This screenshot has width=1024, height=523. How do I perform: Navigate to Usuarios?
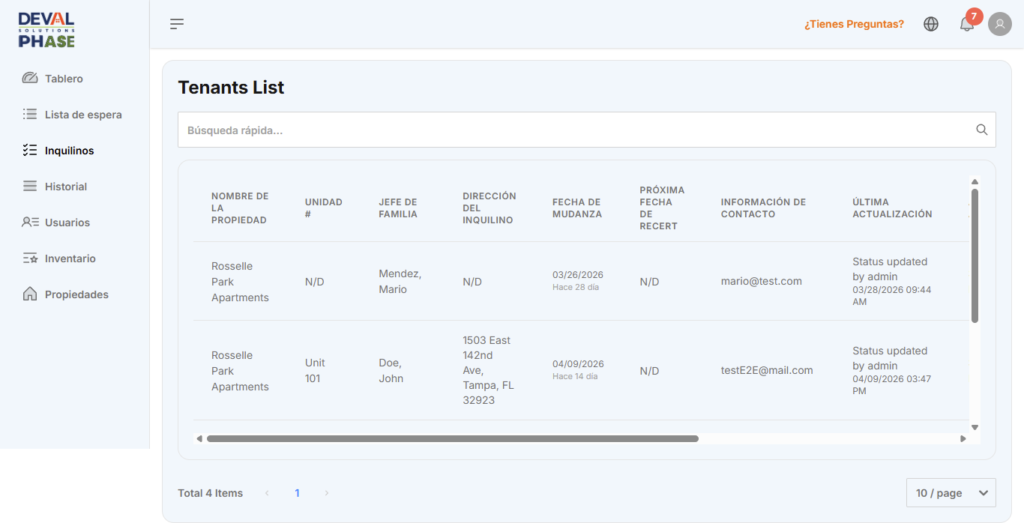tap(67, 223)
